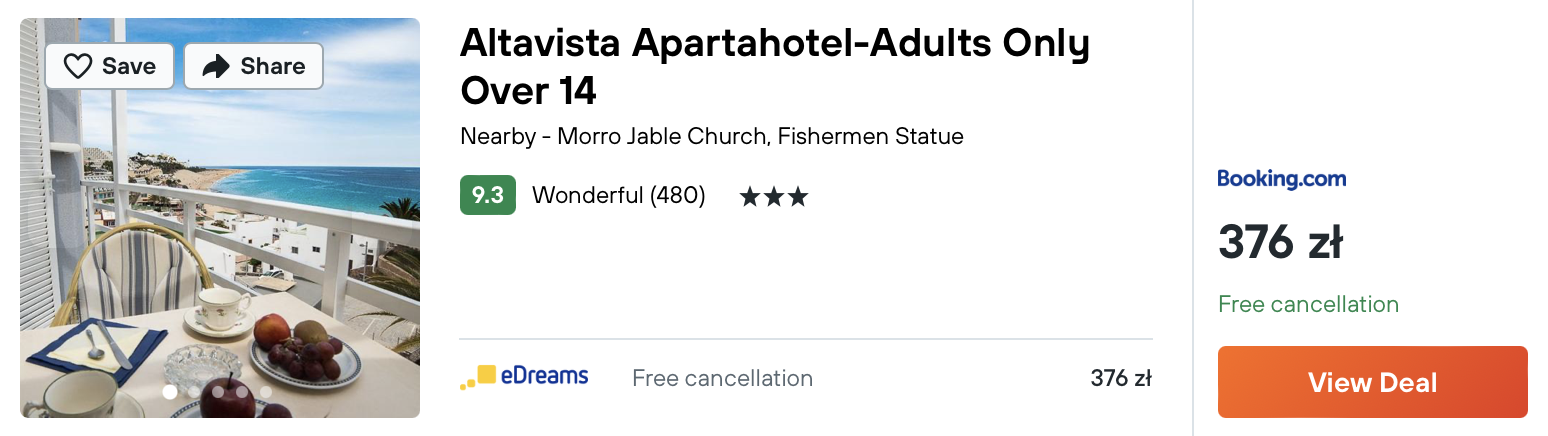
Task: Jump to the last photo dot
Action: 266,392
